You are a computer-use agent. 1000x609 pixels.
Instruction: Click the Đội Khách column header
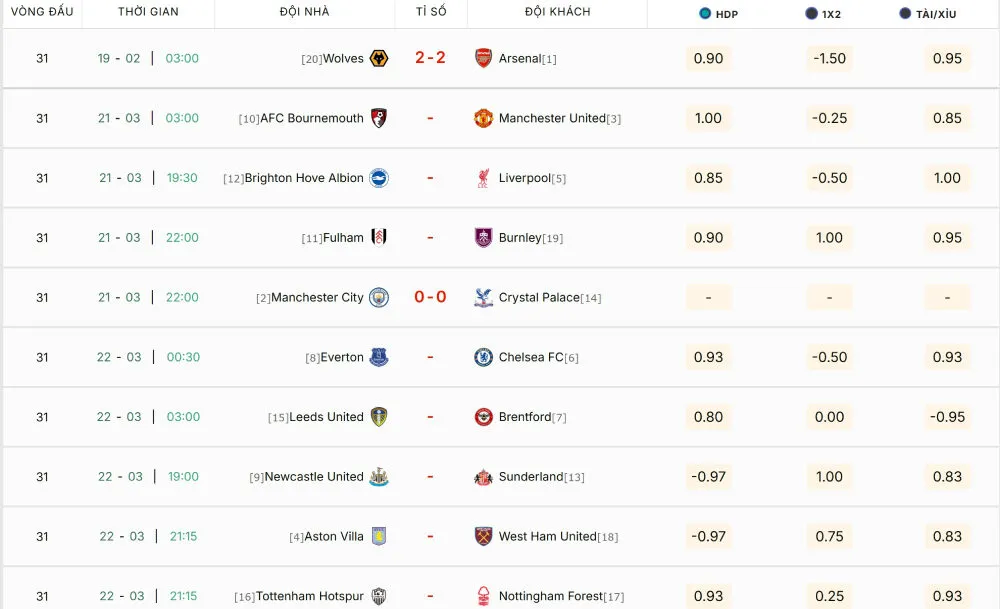pyautogui.click(x=557, y=12)
